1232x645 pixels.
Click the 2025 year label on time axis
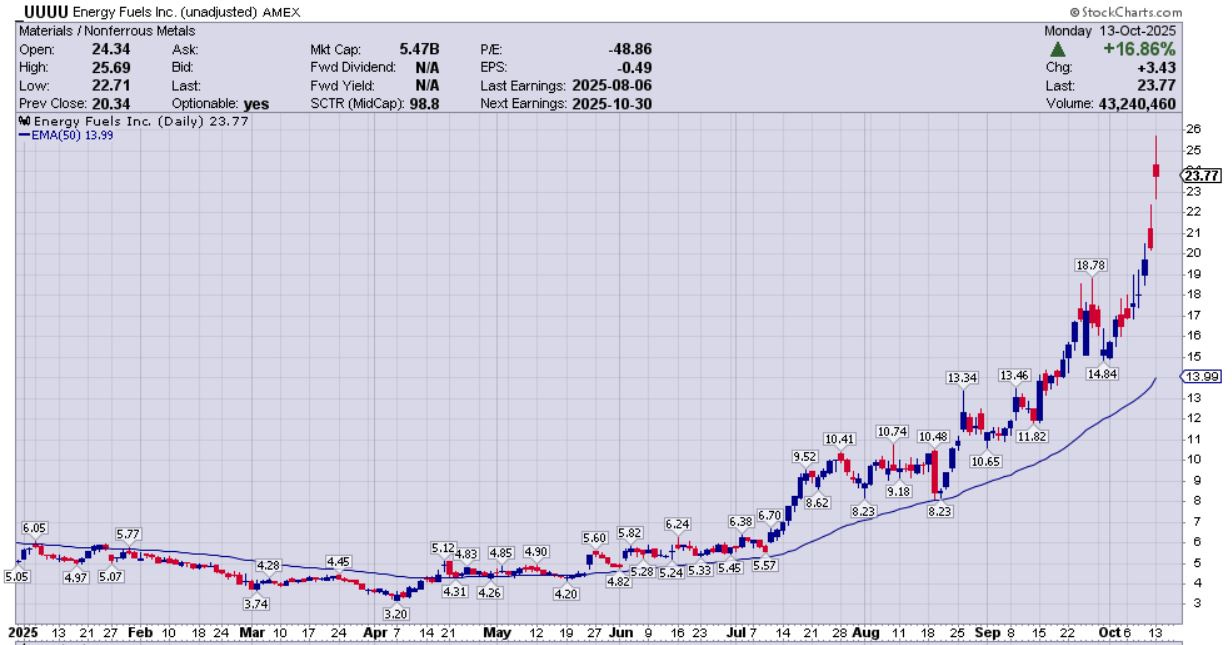[x=23, y=633]
